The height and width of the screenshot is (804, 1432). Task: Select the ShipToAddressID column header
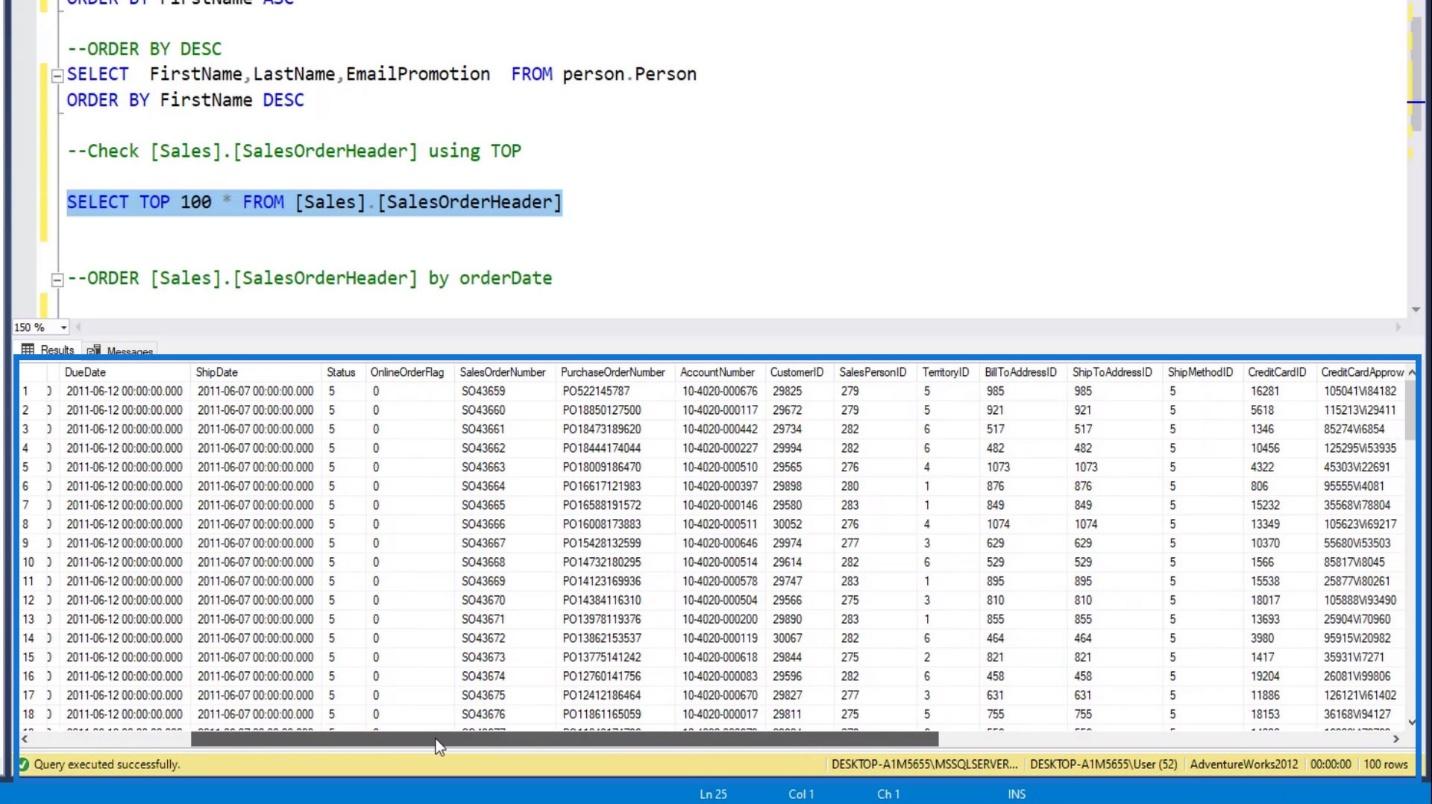pyautogui.click(x=1114, y=372)
